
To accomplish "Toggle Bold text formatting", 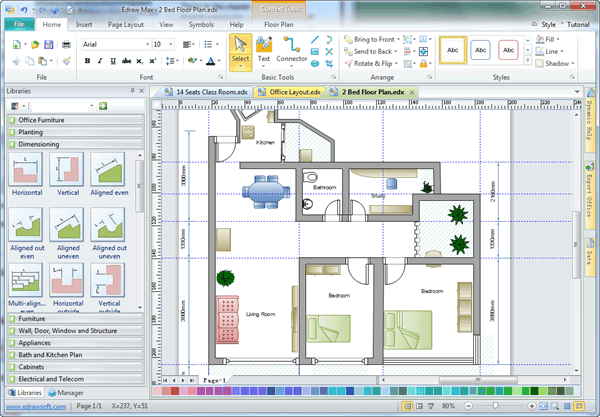I will tap(87, 61).
